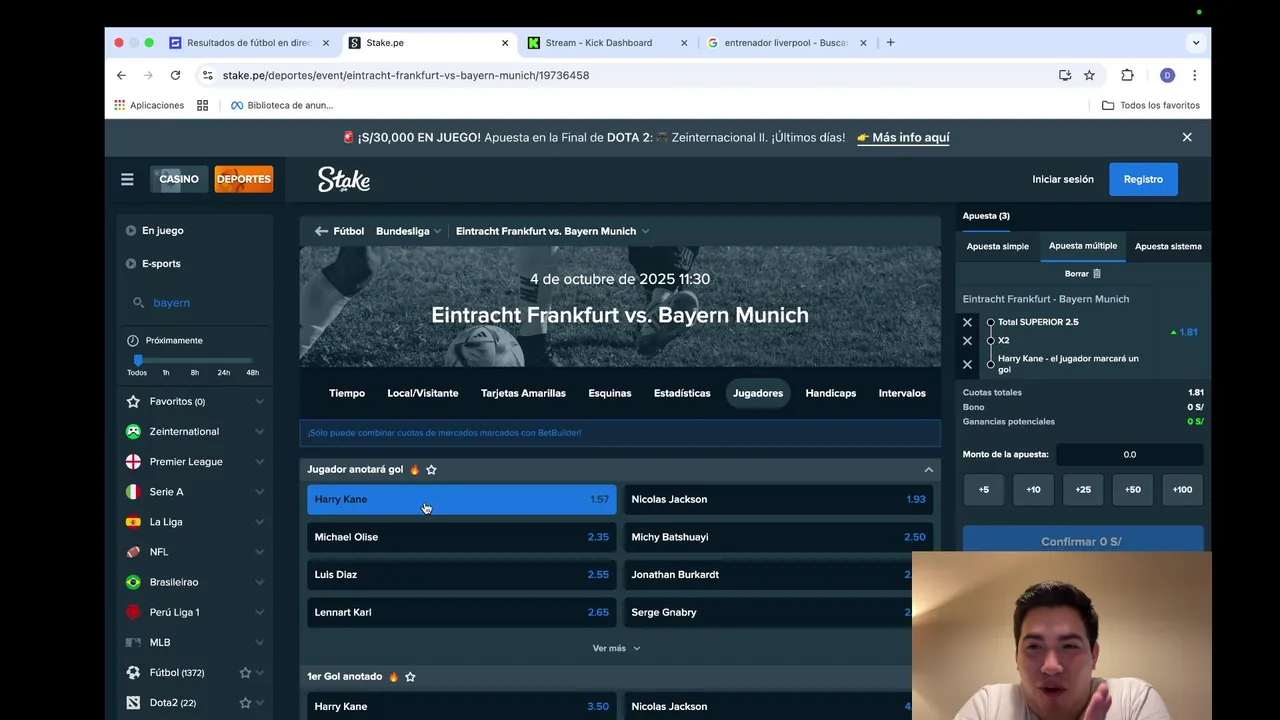Remove Total SUPERIOR 2.5 from bet slip
The image size is (1280, 720).
pyautogui.click(x=967, y=322)
